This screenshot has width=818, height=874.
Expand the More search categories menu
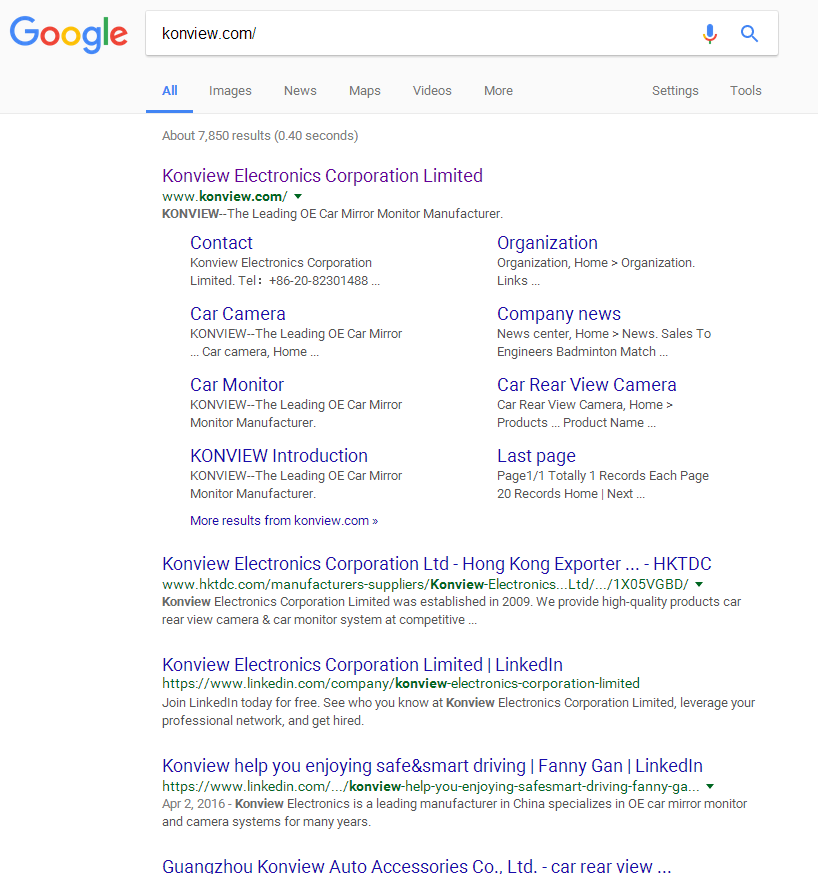[498, 91]
